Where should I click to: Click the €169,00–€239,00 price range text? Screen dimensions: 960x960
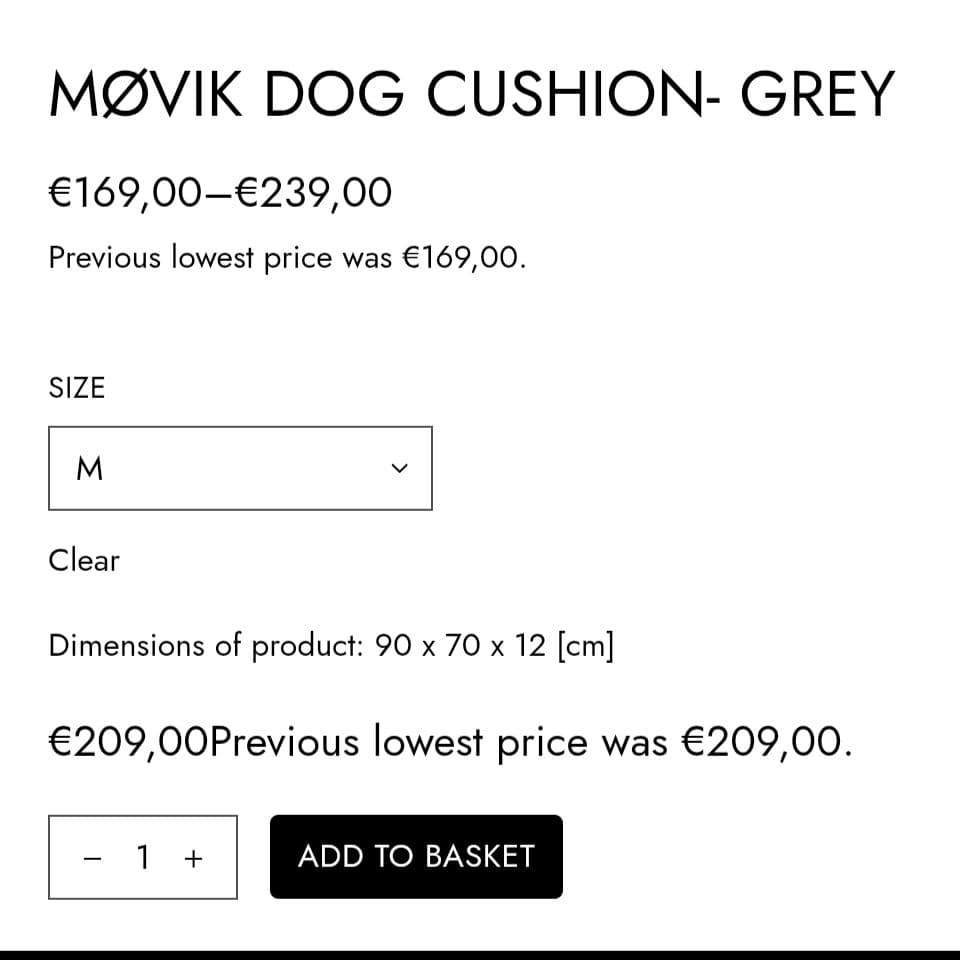click(x=220, y=192)
